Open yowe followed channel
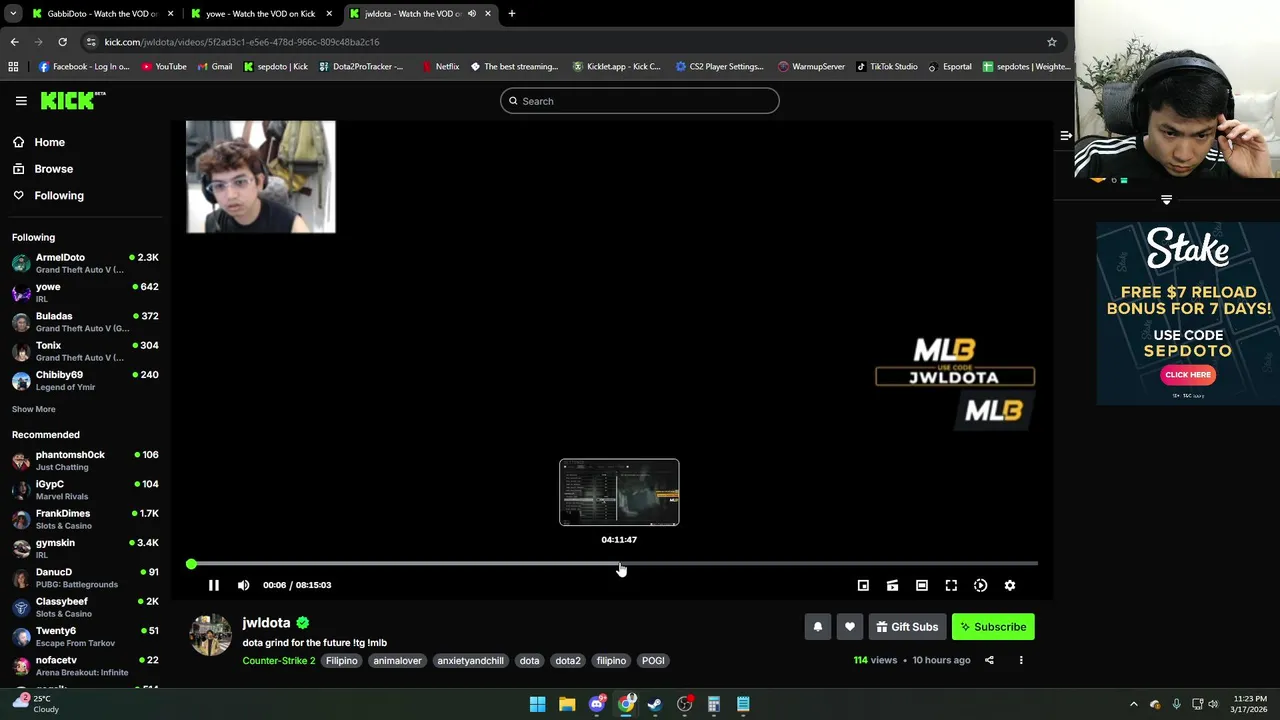The width and height of the screenshot is (1280, 720). [x=85, y=292]
